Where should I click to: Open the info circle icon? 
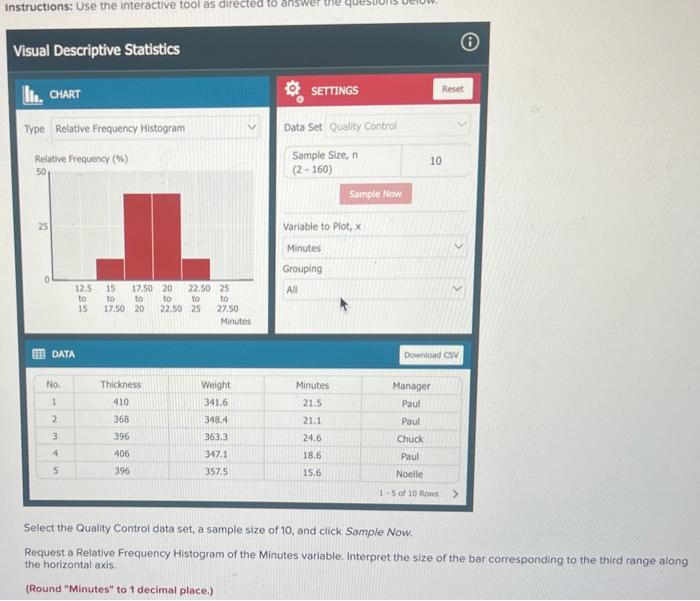(470, 42)
